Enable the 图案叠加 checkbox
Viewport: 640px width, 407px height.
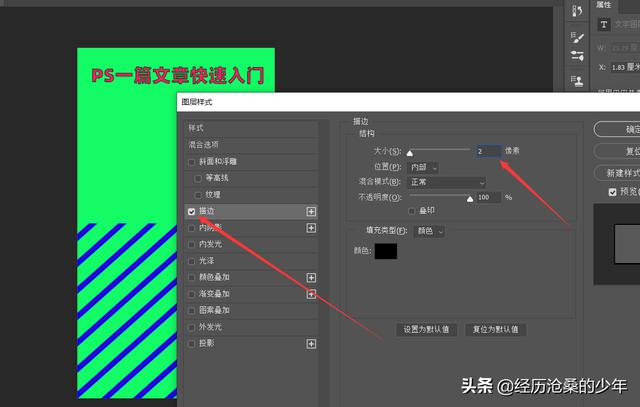191,311
